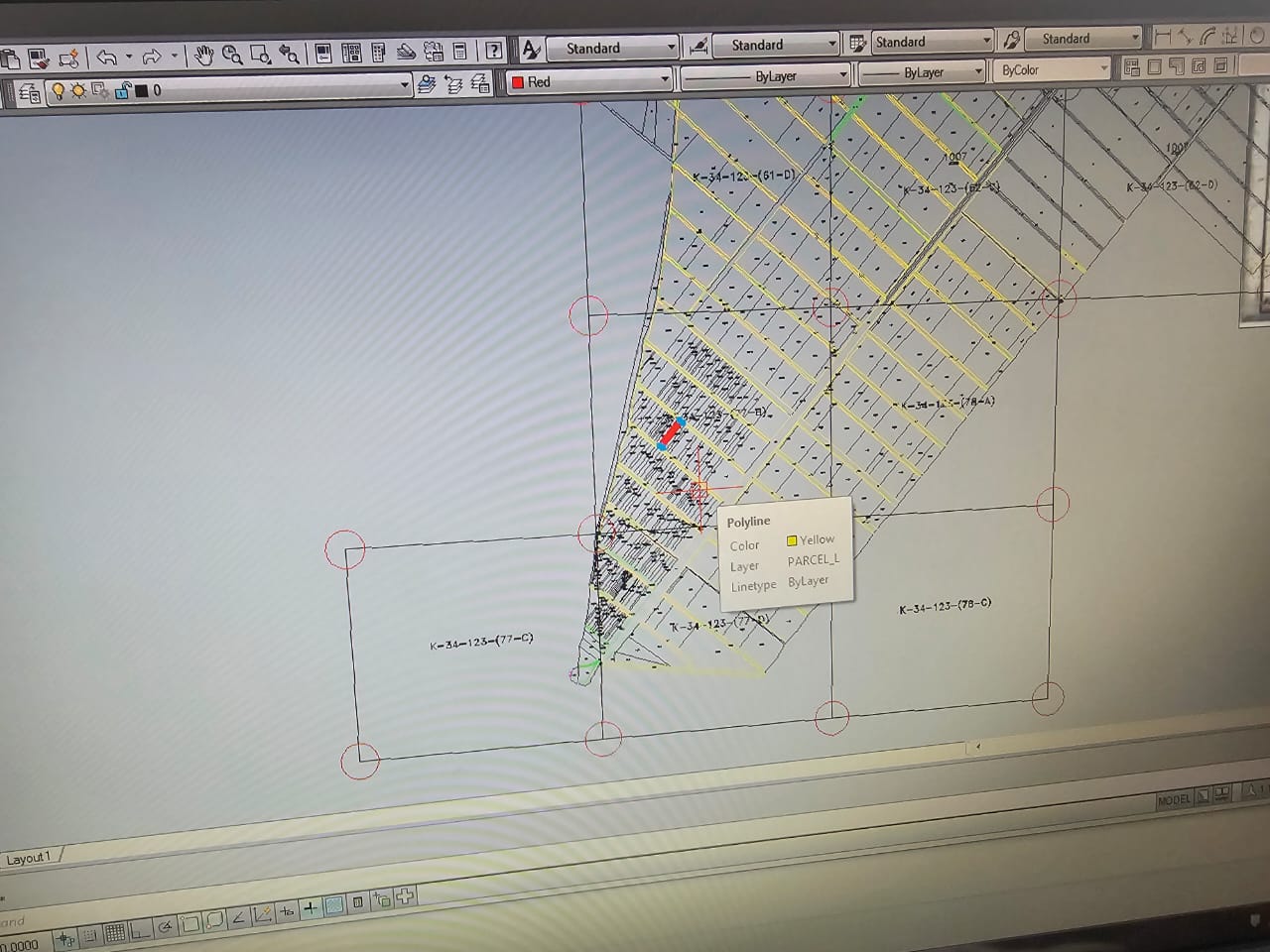This screenshot has height=952, width=1270.
Task: Toggle Ortho Mode in status bar
Action: tap(140, 929)
